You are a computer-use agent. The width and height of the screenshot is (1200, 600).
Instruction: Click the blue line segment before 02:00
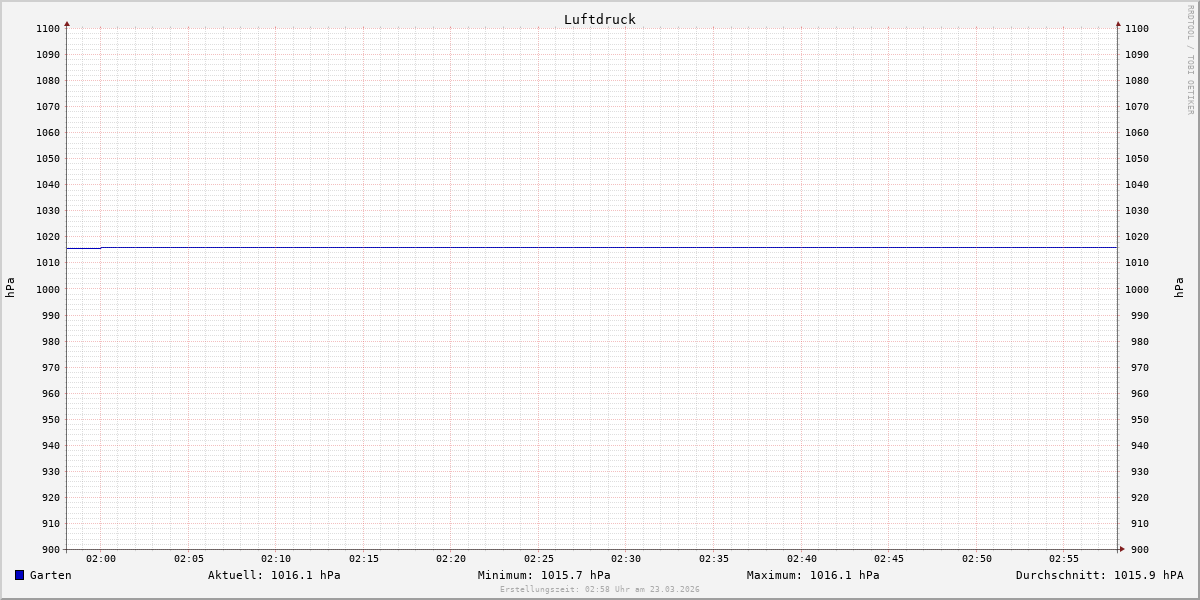83,248
